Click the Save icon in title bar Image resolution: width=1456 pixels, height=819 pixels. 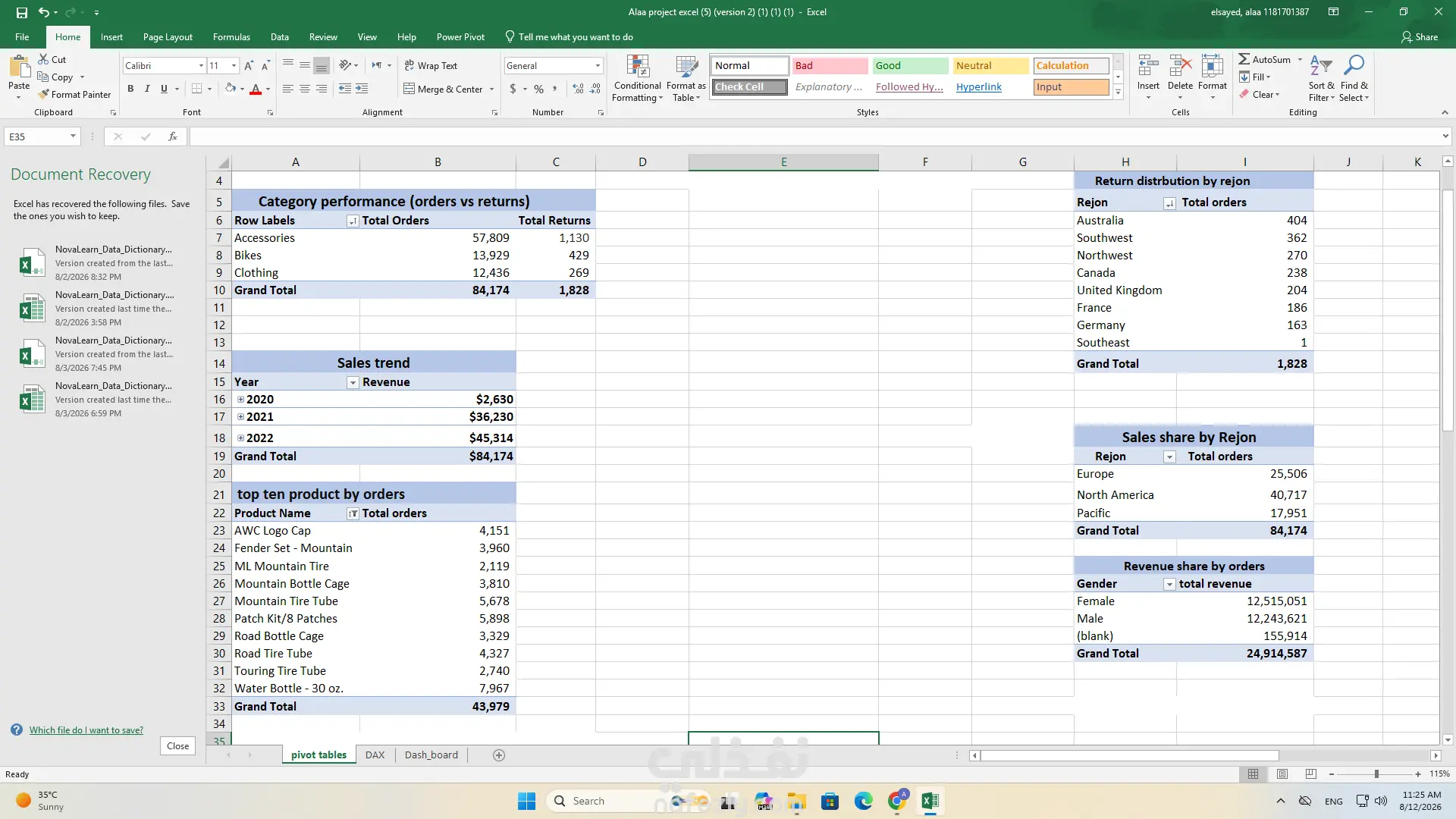pyautogui.click(x=21, y=12)
